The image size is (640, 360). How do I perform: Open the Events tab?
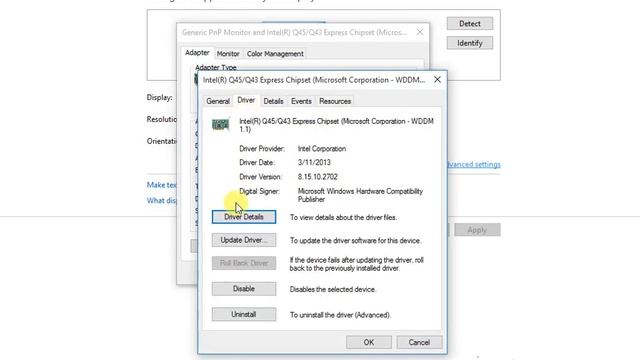[x=301, y=101]
